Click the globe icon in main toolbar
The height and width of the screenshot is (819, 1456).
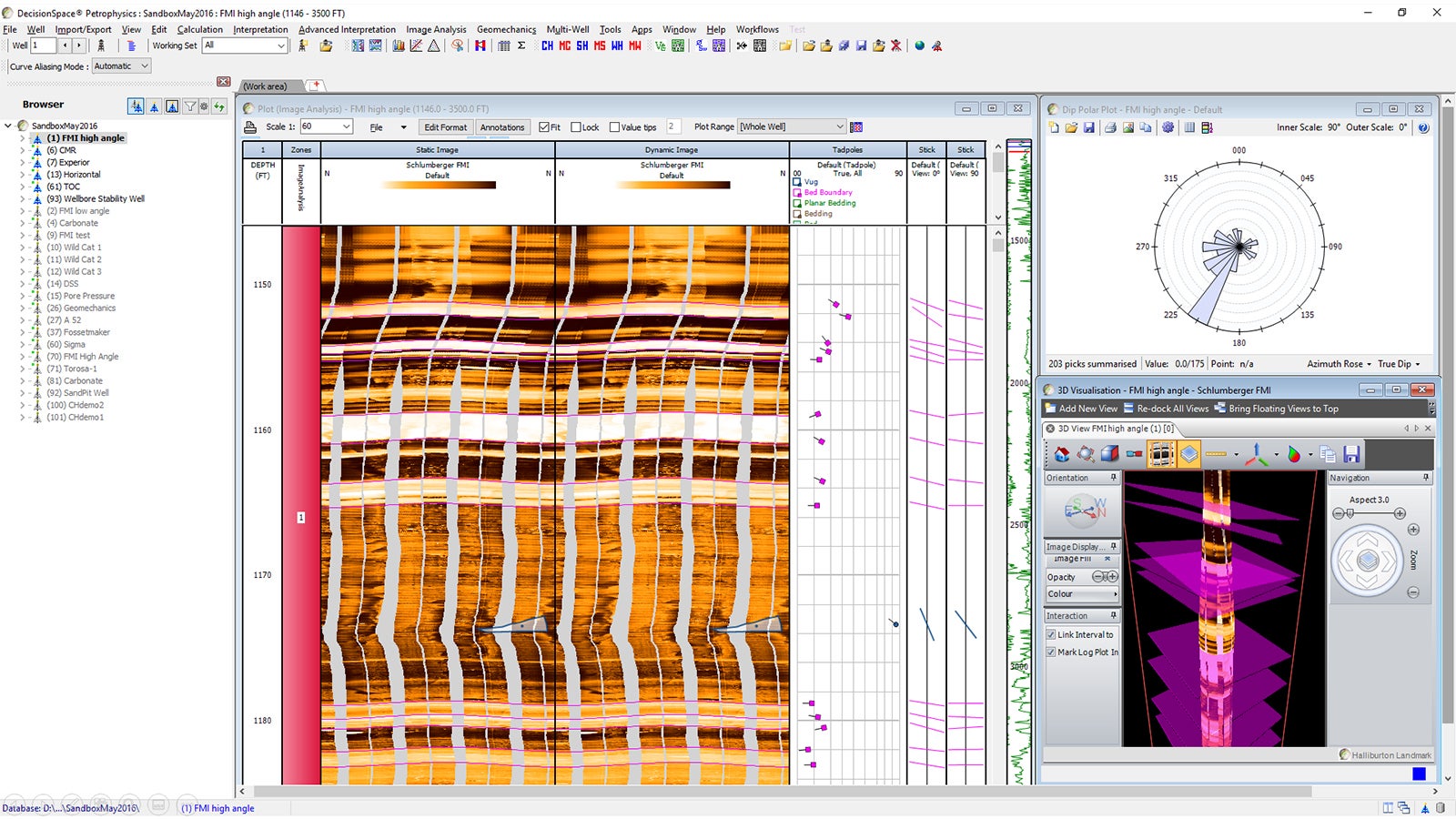click(x=919, y=45)
